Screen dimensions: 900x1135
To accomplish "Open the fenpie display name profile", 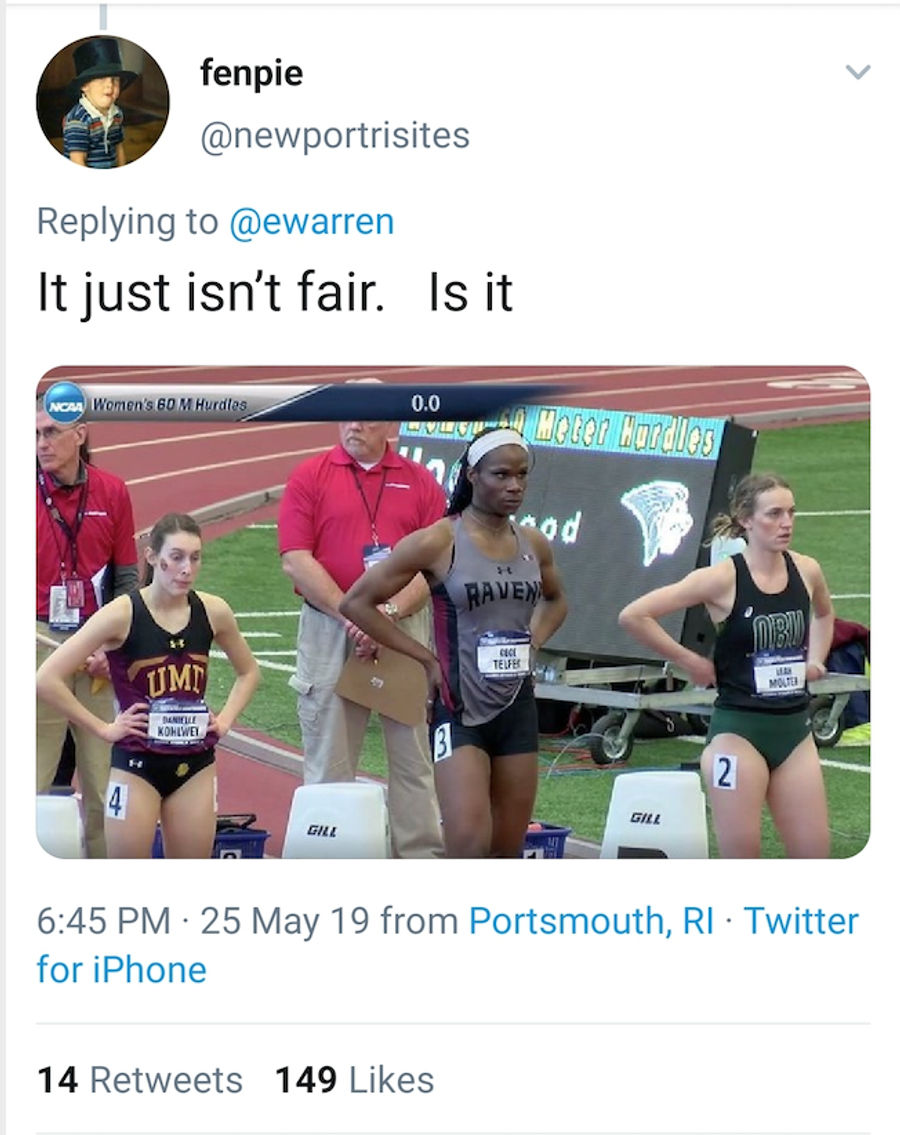I will tap(251, 73).
